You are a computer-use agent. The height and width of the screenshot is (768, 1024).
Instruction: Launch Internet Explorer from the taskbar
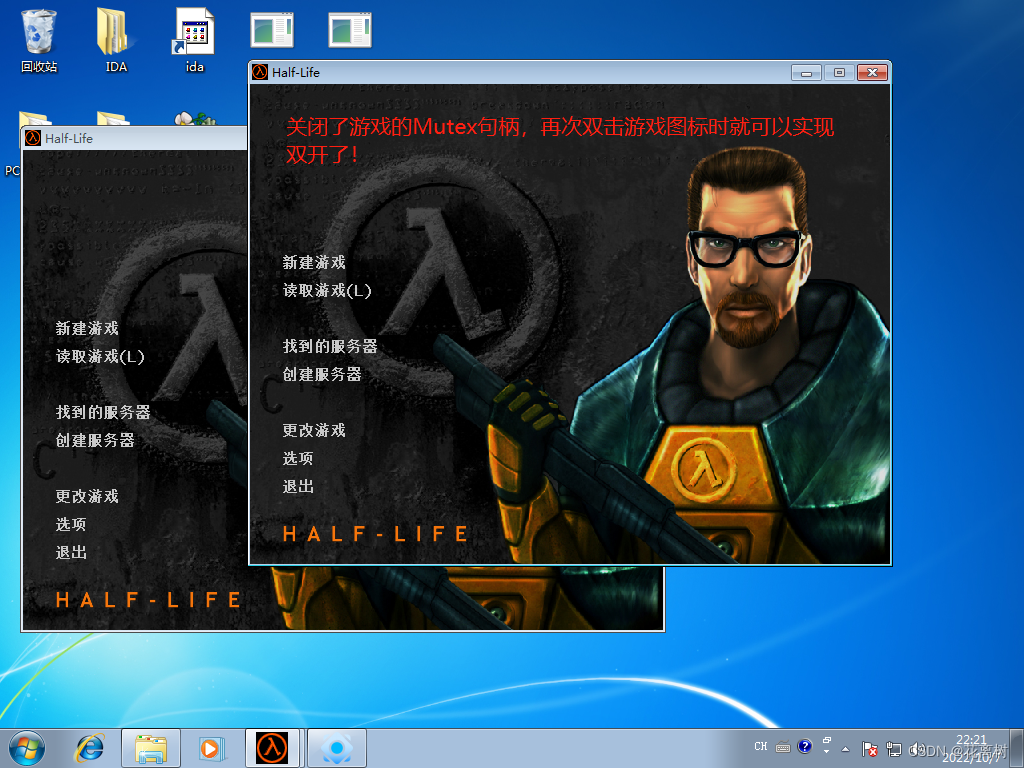89,748
